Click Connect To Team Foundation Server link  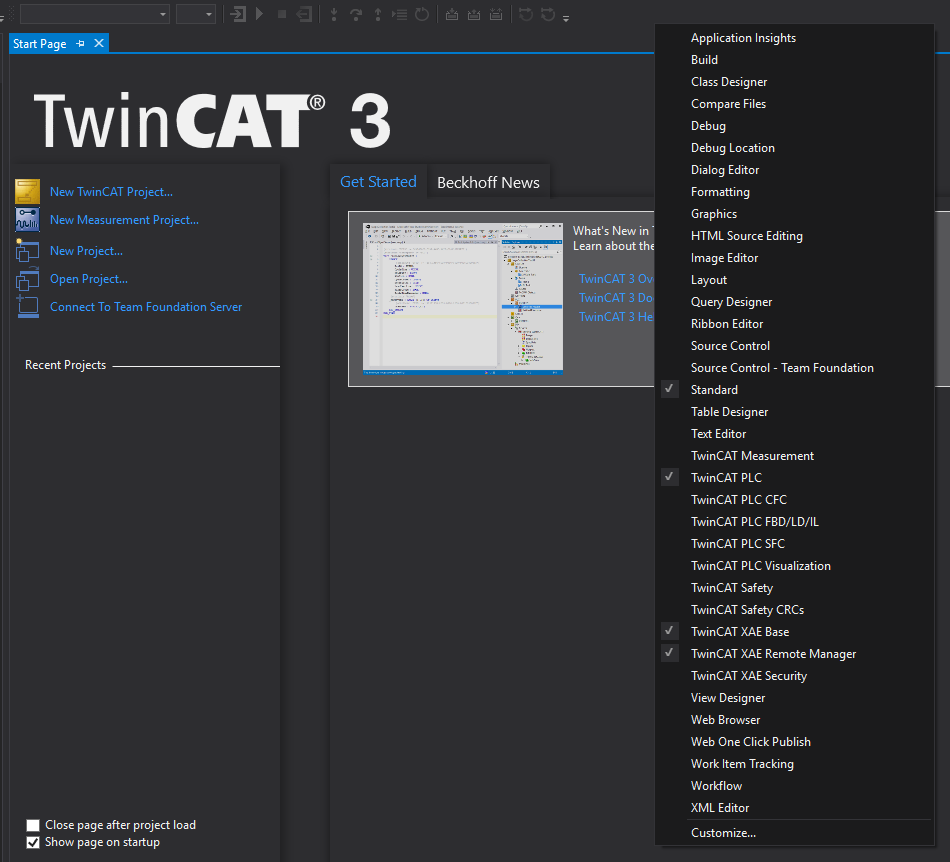(x=146, y=307)
